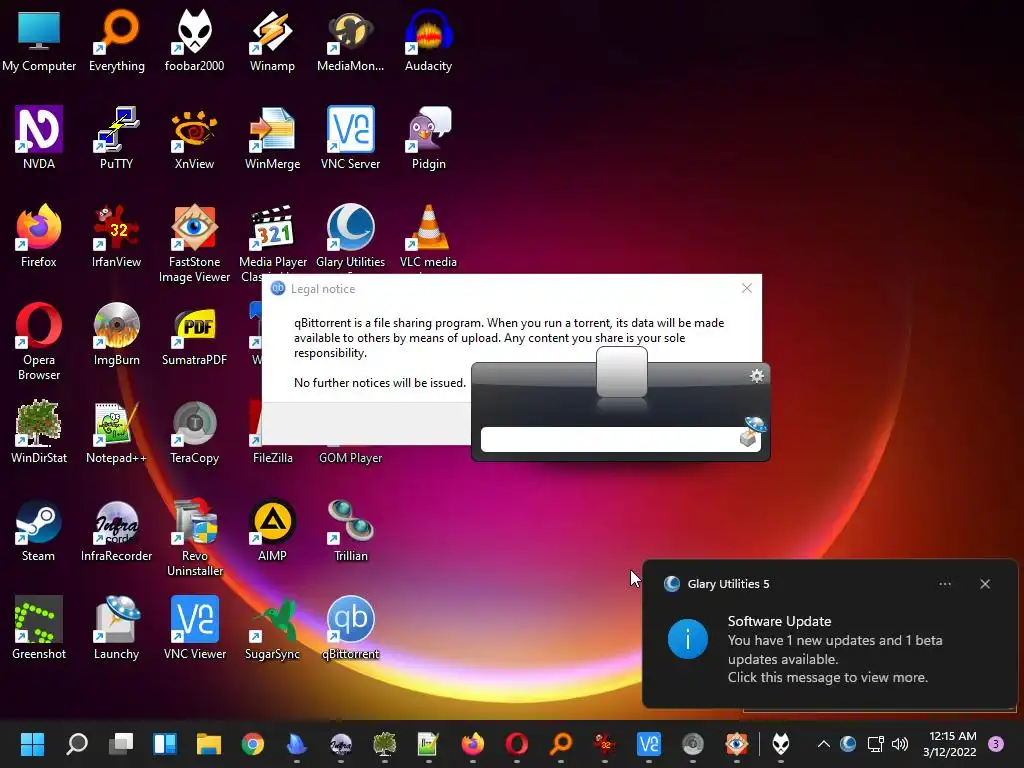Open the SugarSync desktop shortcut

[272, 627]
